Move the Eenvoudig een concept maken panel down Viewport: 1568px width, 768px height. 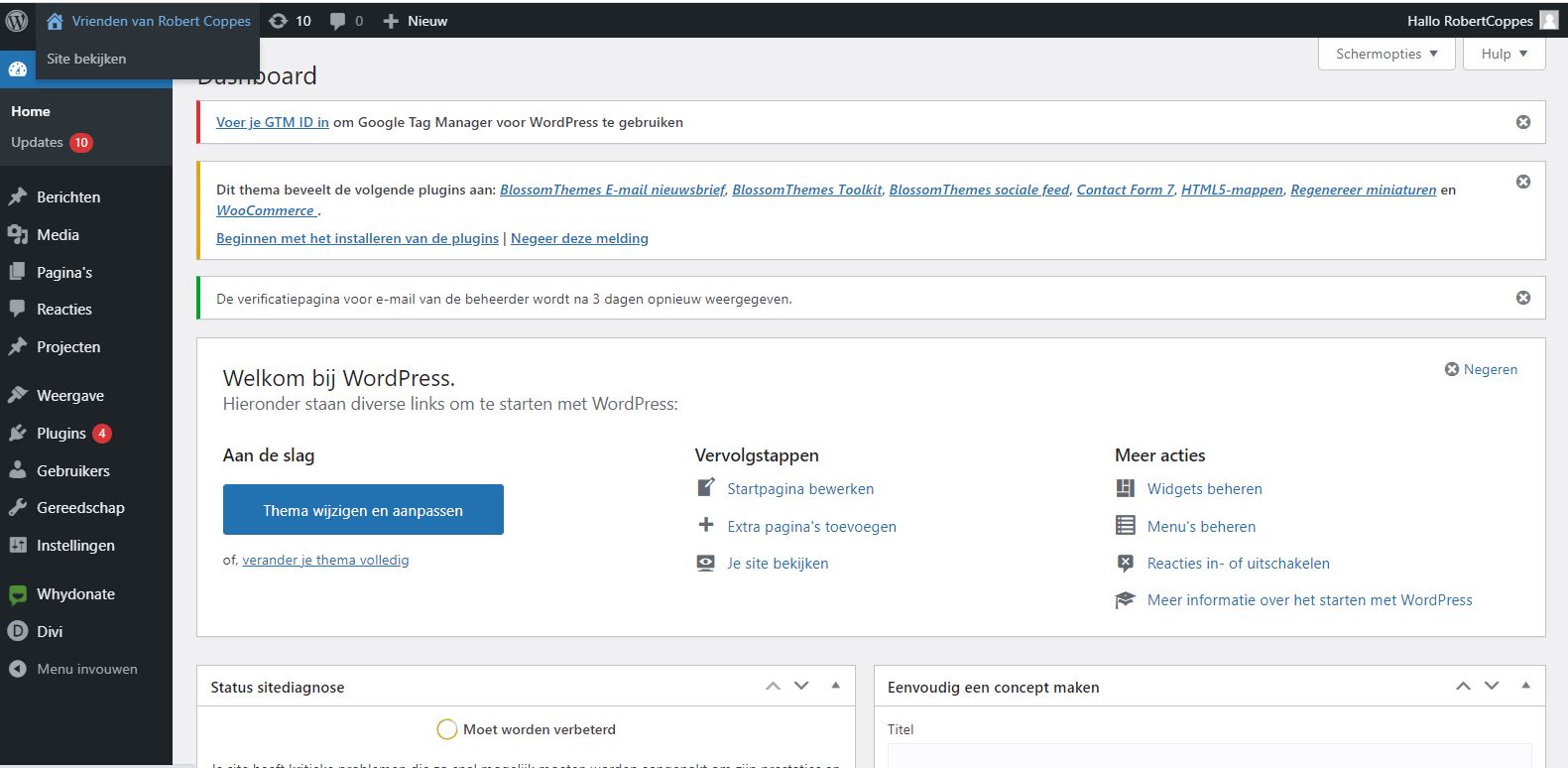click(x=1492, y=686)
